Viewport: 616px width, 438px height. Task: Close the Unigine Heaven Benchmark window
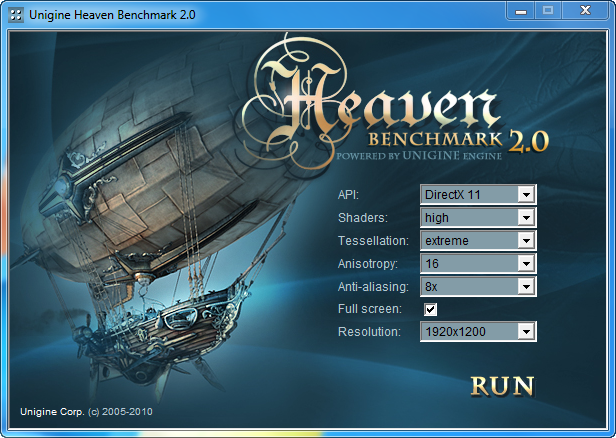tap(585, 11)
